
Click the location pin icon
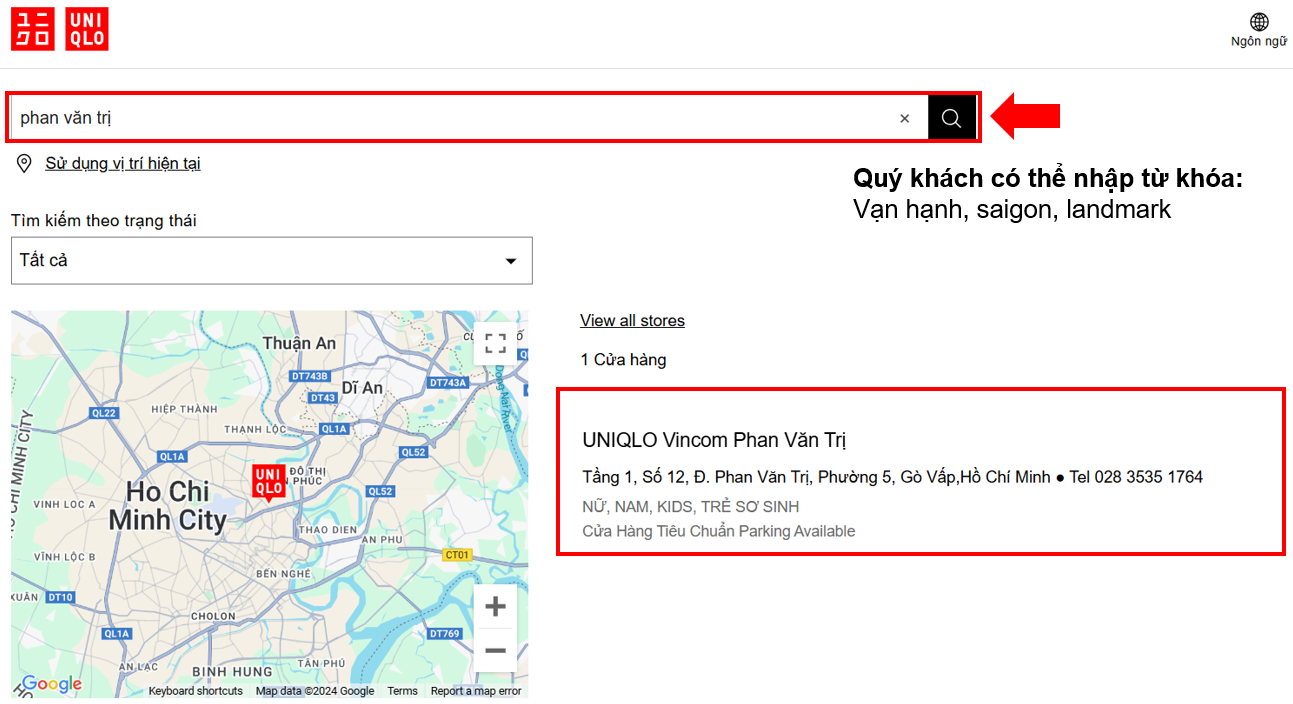25,164
